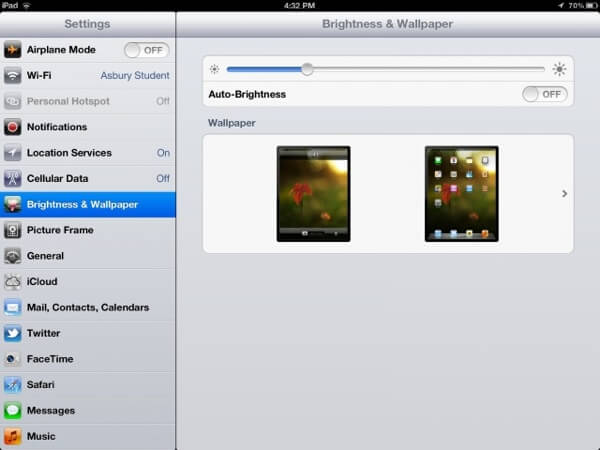Tap the orange Music note icon
This screenshot has height=450, width=600.
point(13,436)
